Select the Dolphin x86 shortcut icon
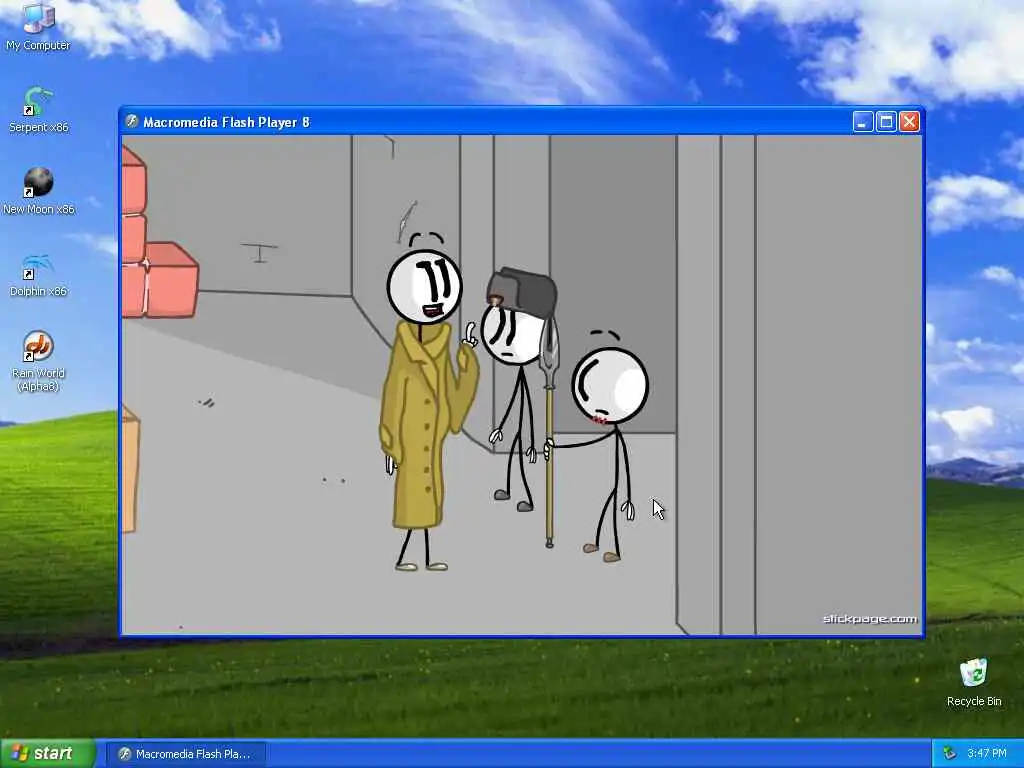Screen dimensions: 1024x768 point(38,274)
